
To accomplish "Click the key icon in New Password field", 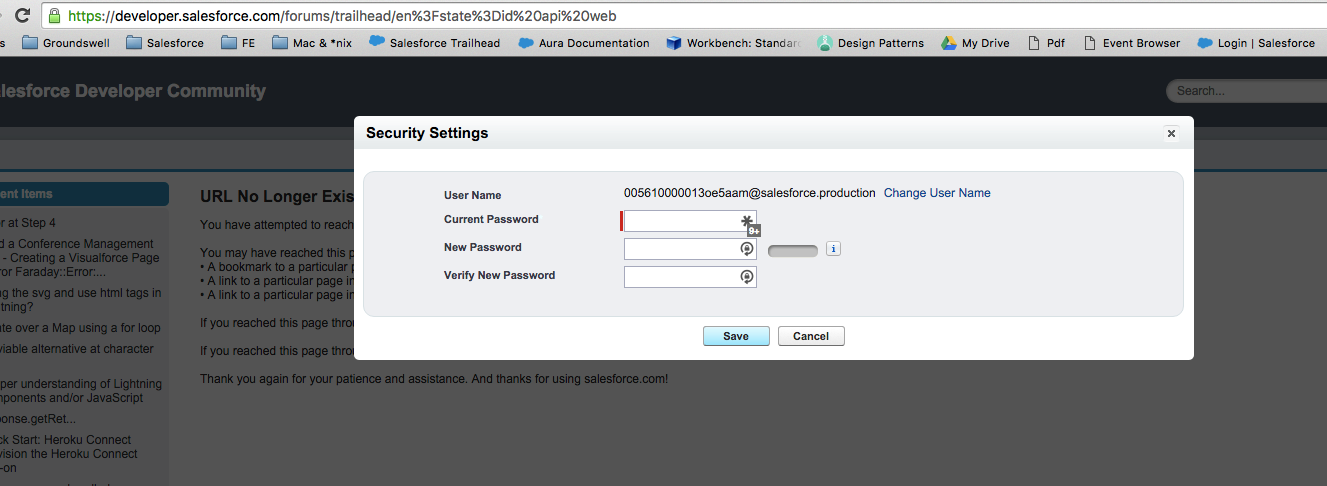I will pyautogui.click(x=746, y=249).
